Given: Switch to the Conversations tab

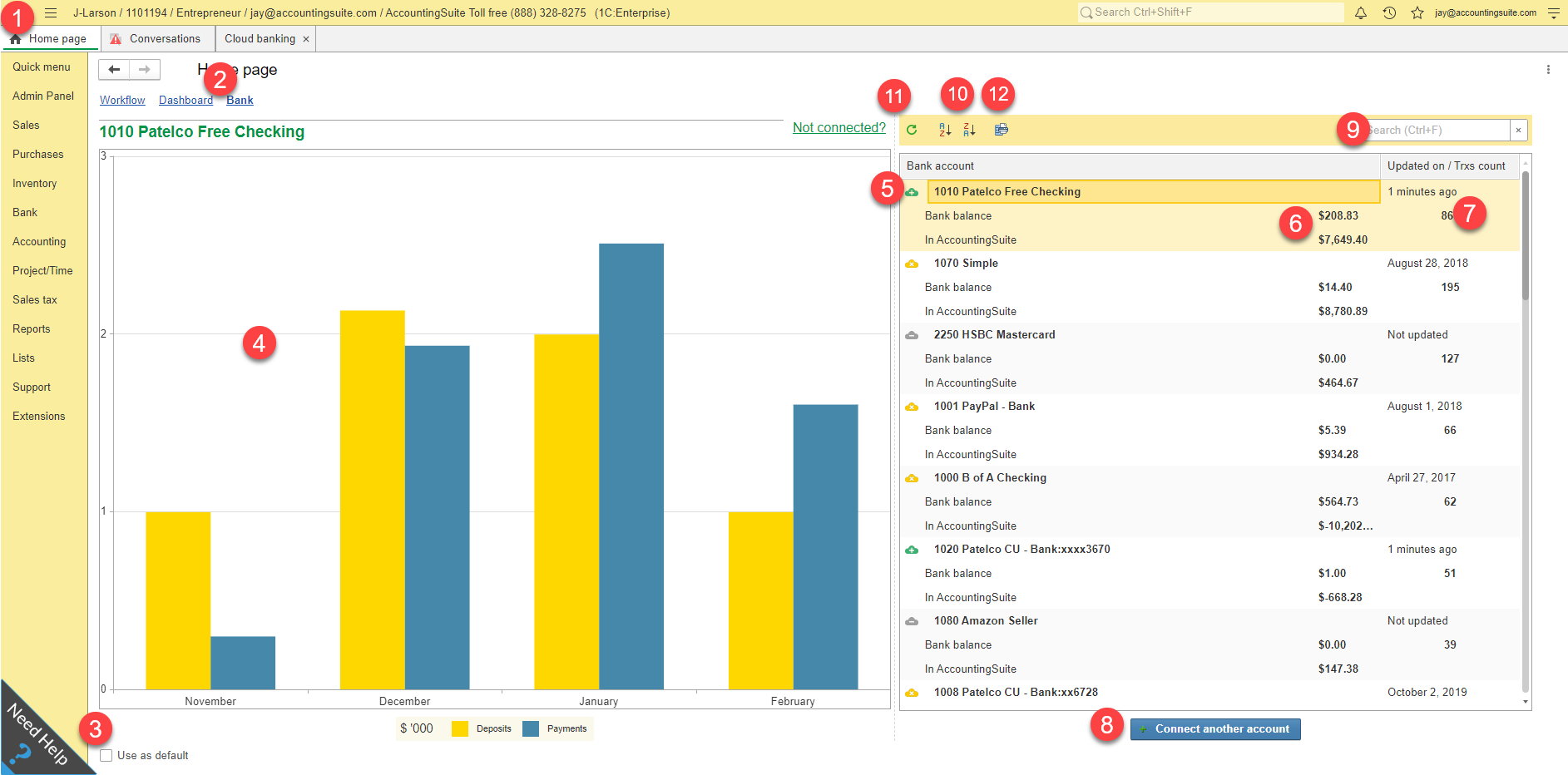Looking at the screenshot, I should 164,39.
